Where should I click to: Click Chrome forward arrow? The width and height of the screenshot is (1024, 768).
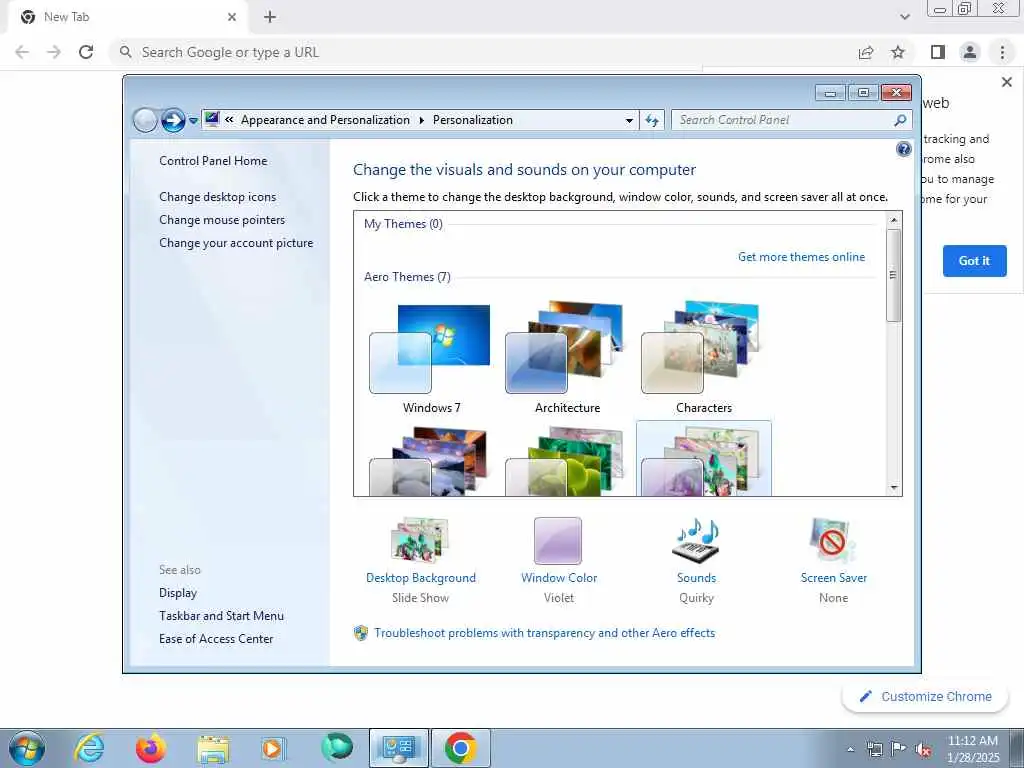coord(54,52)
